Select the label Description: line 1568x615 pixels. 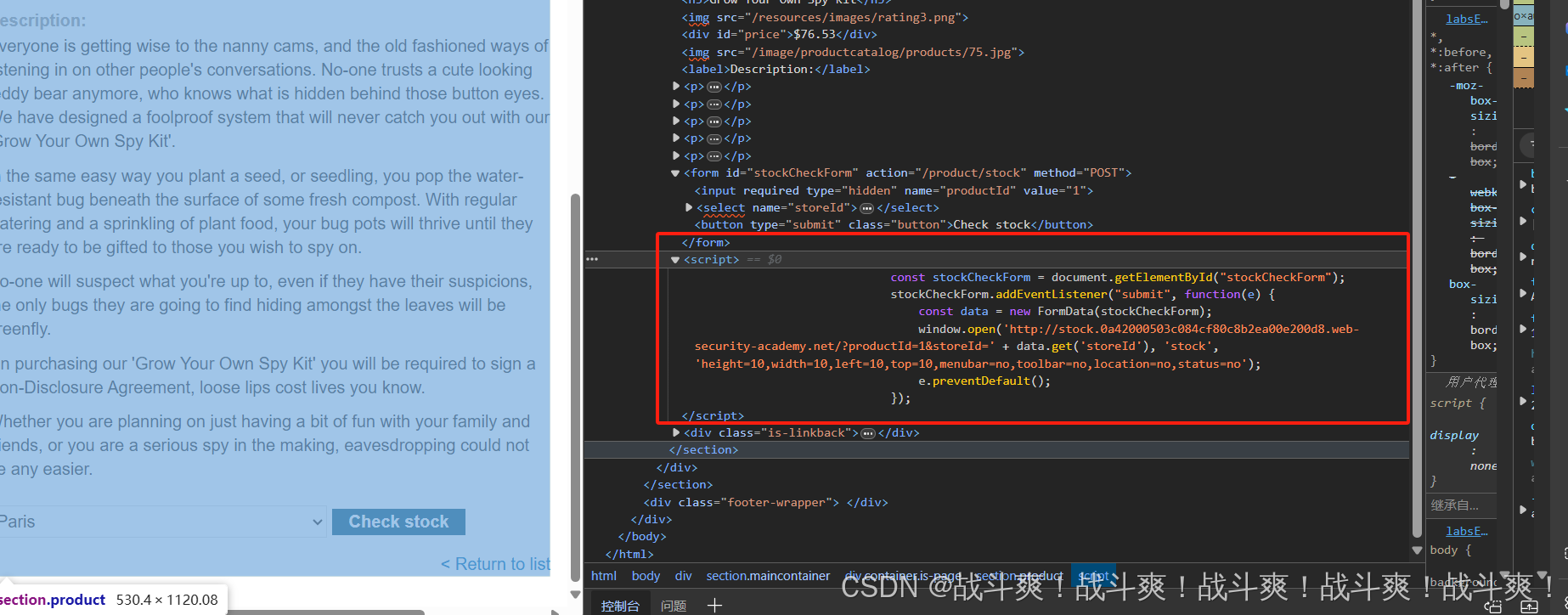[x=776, y=70]
